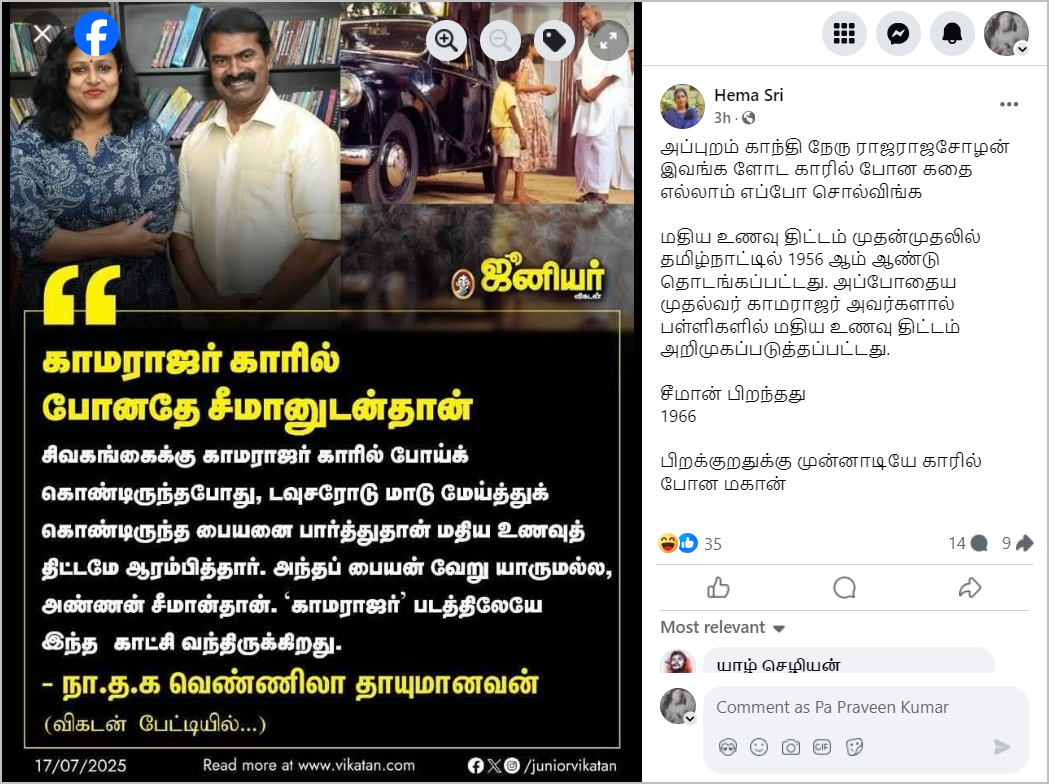Click the comment bubble action button
Image resolution: width=1049 pixels, height=784 pixels.
click(844, 587)
